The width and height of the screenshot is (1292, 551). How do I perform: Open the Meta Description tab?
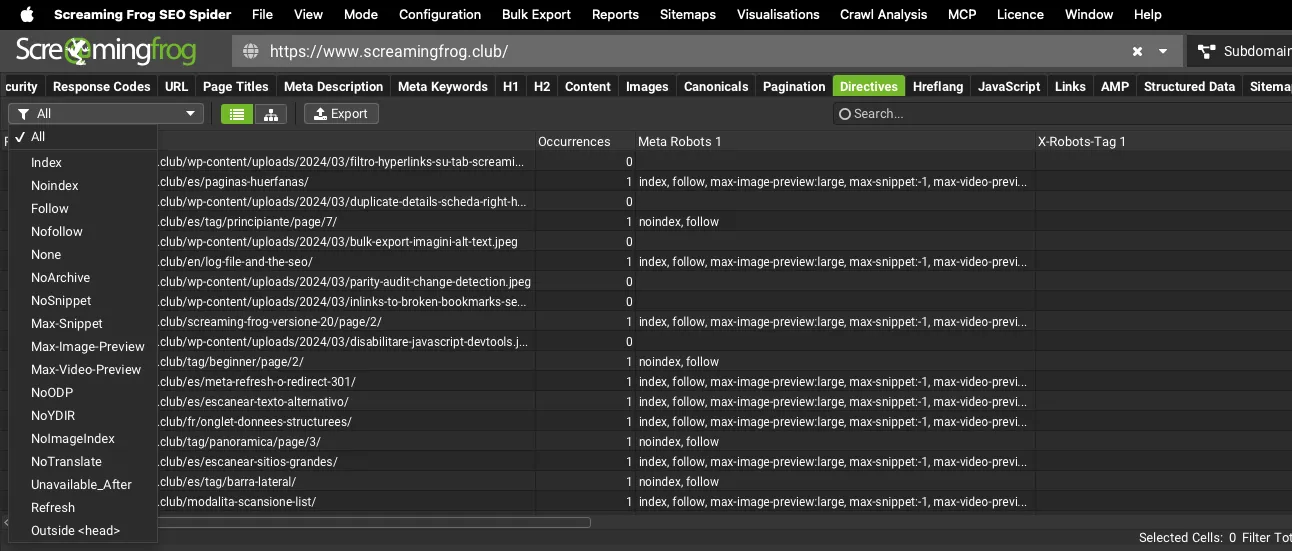333,86
